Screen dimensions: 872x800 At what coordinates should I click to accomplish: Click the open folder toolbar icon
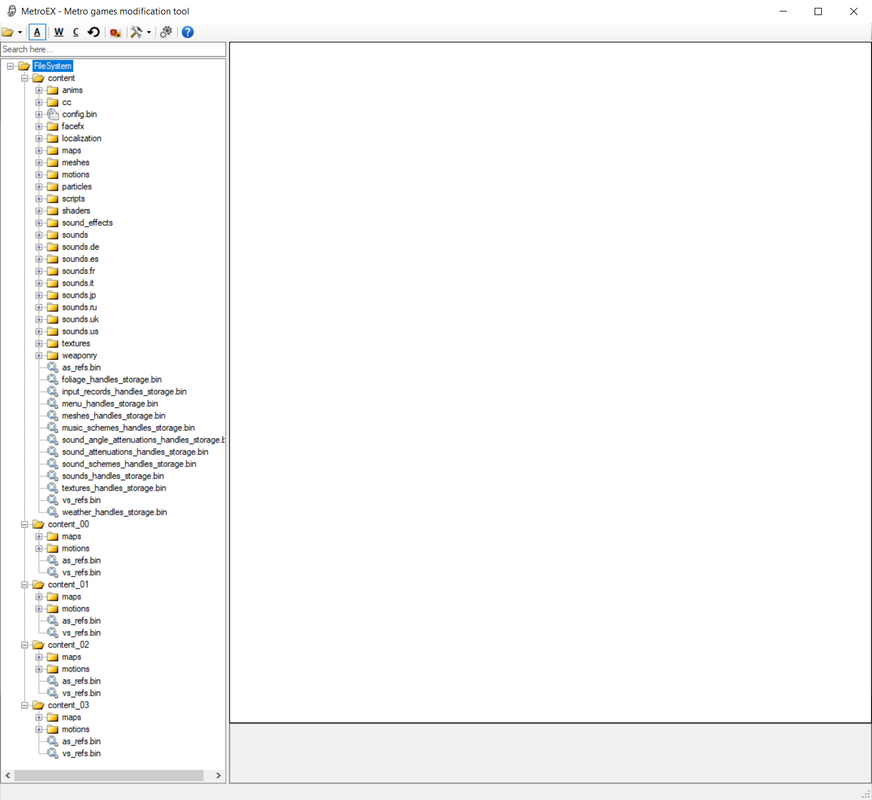click(x=8, y=32)
